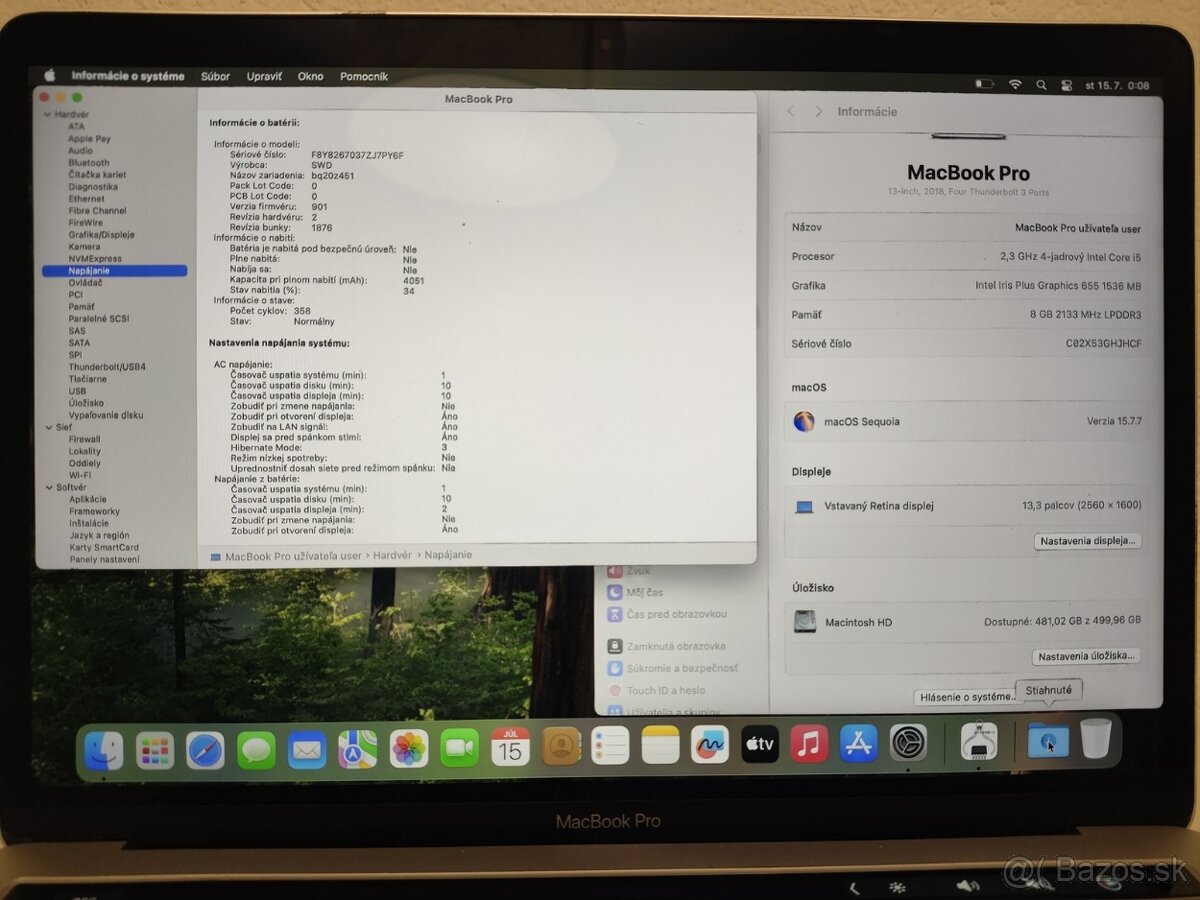Open Contacts app in the Dock
This screenshot has width=1200, height=900.
click(x=561, y=745)
